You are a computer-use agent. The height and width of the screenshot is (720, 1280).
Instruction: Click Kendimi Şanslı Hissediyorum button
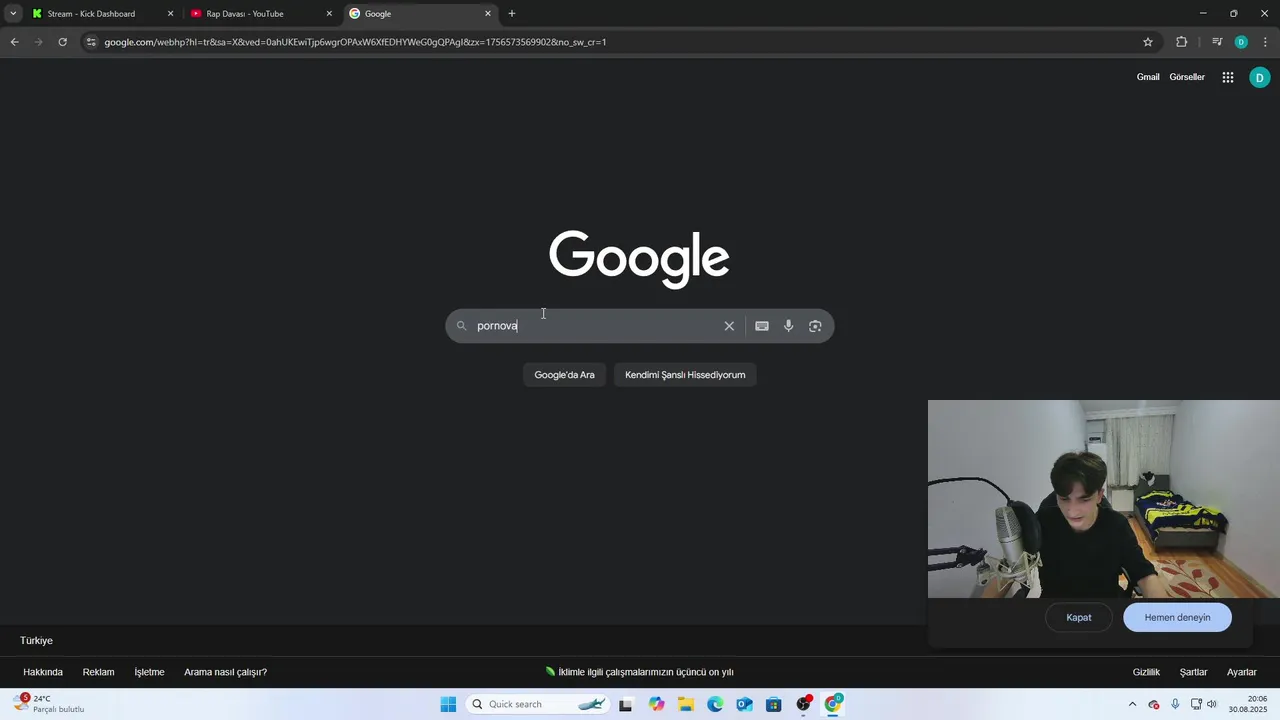685,375
